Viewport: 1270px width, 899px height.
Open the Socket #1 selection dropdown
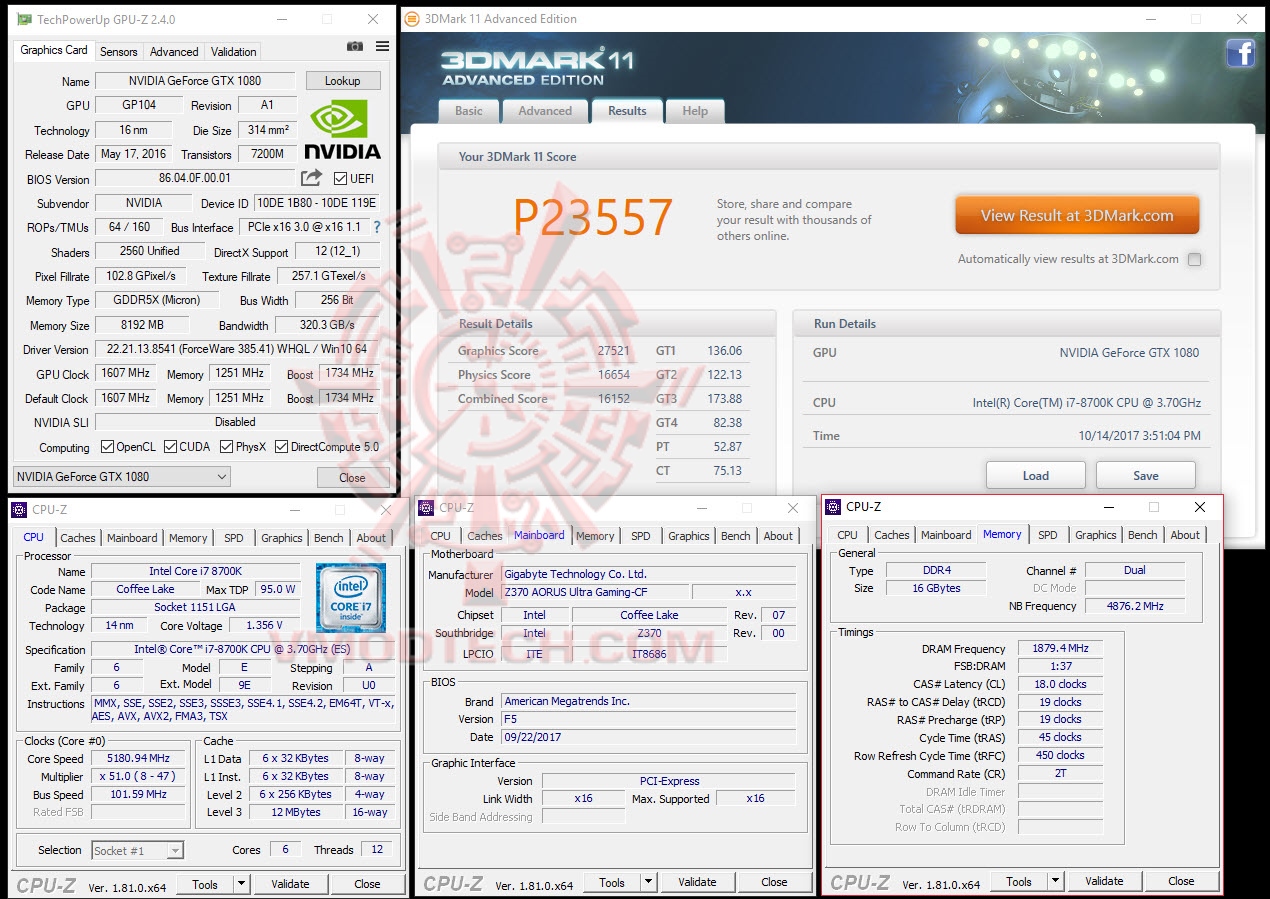[137, 850]
